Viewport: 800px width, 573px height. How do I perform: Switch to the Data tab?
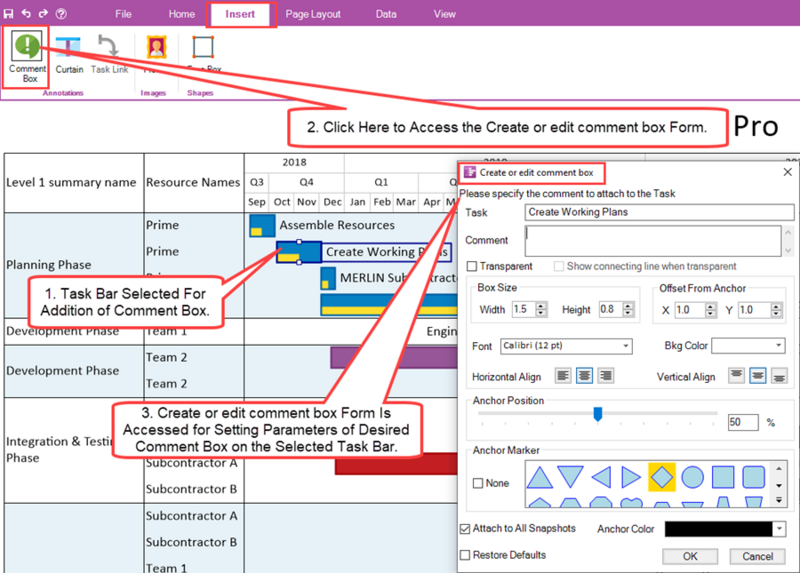[386, 14]
